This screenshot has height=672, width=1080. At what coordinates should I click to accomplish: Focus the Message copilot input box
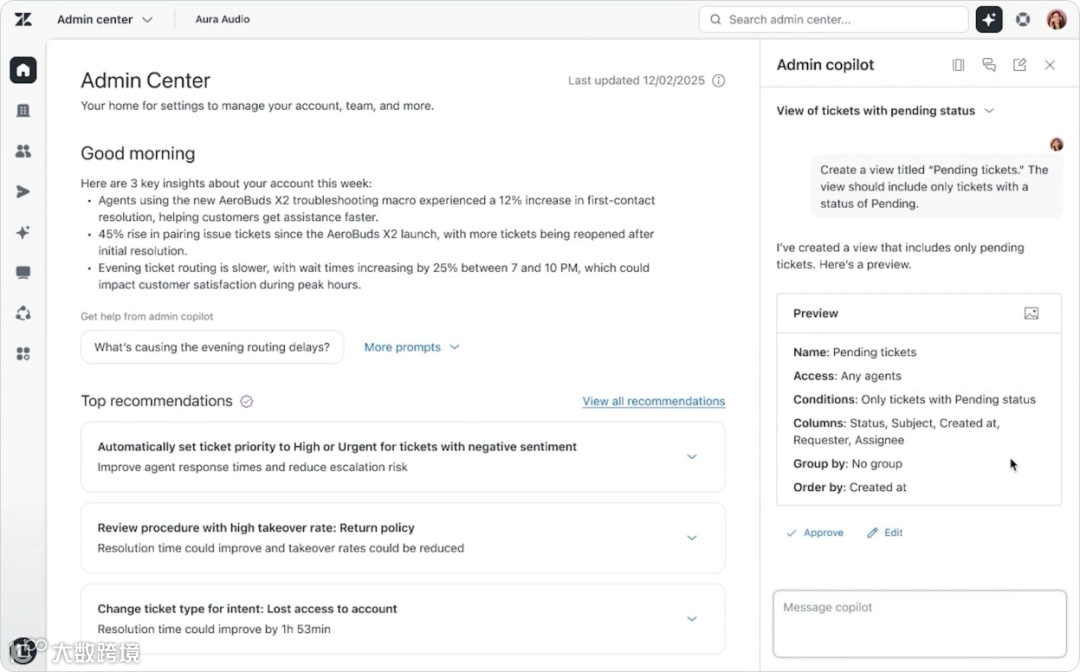pos(919,623)
